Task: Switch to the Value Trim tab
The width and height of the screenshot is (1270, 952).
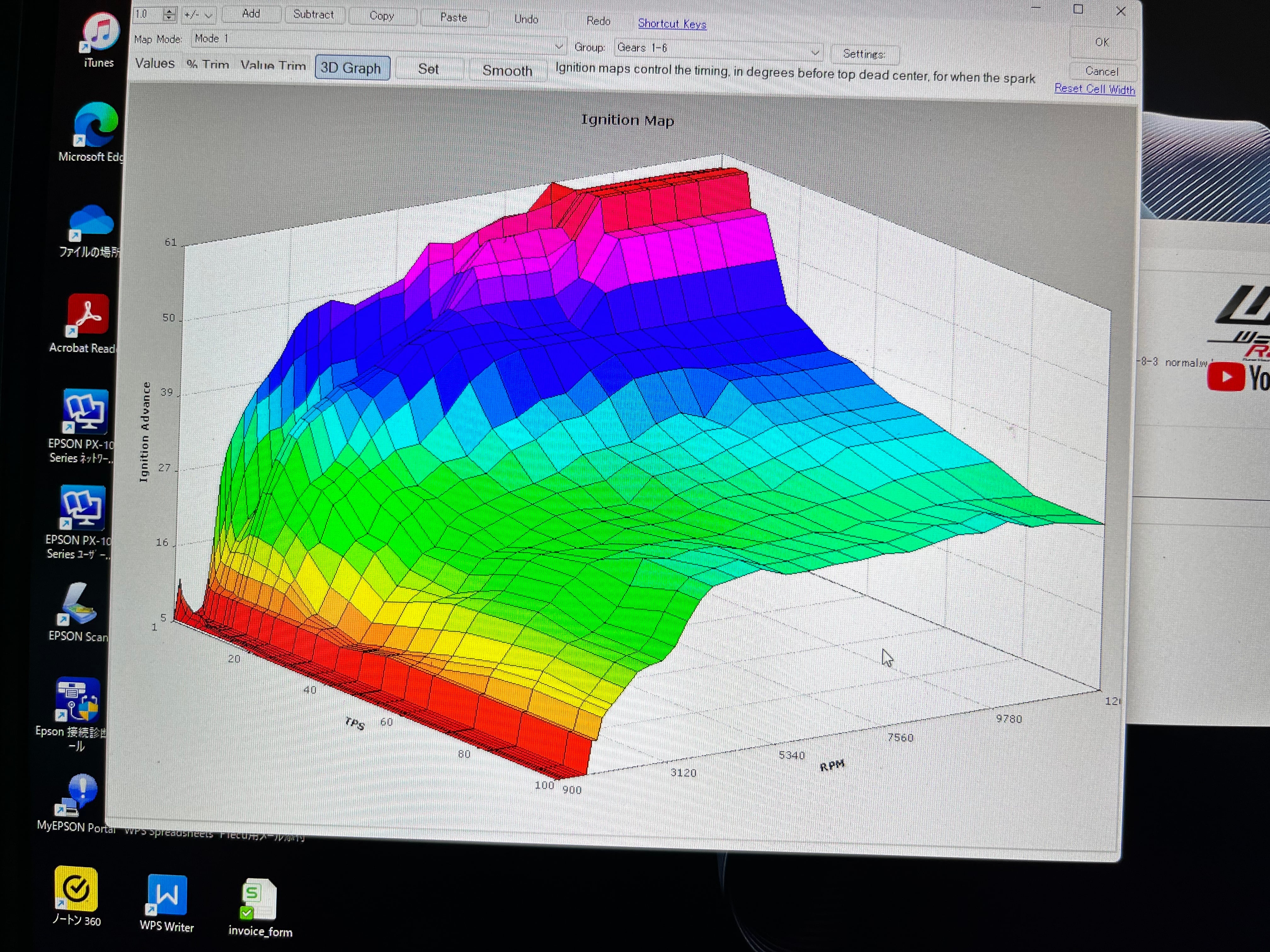Action: click(273, 65)
